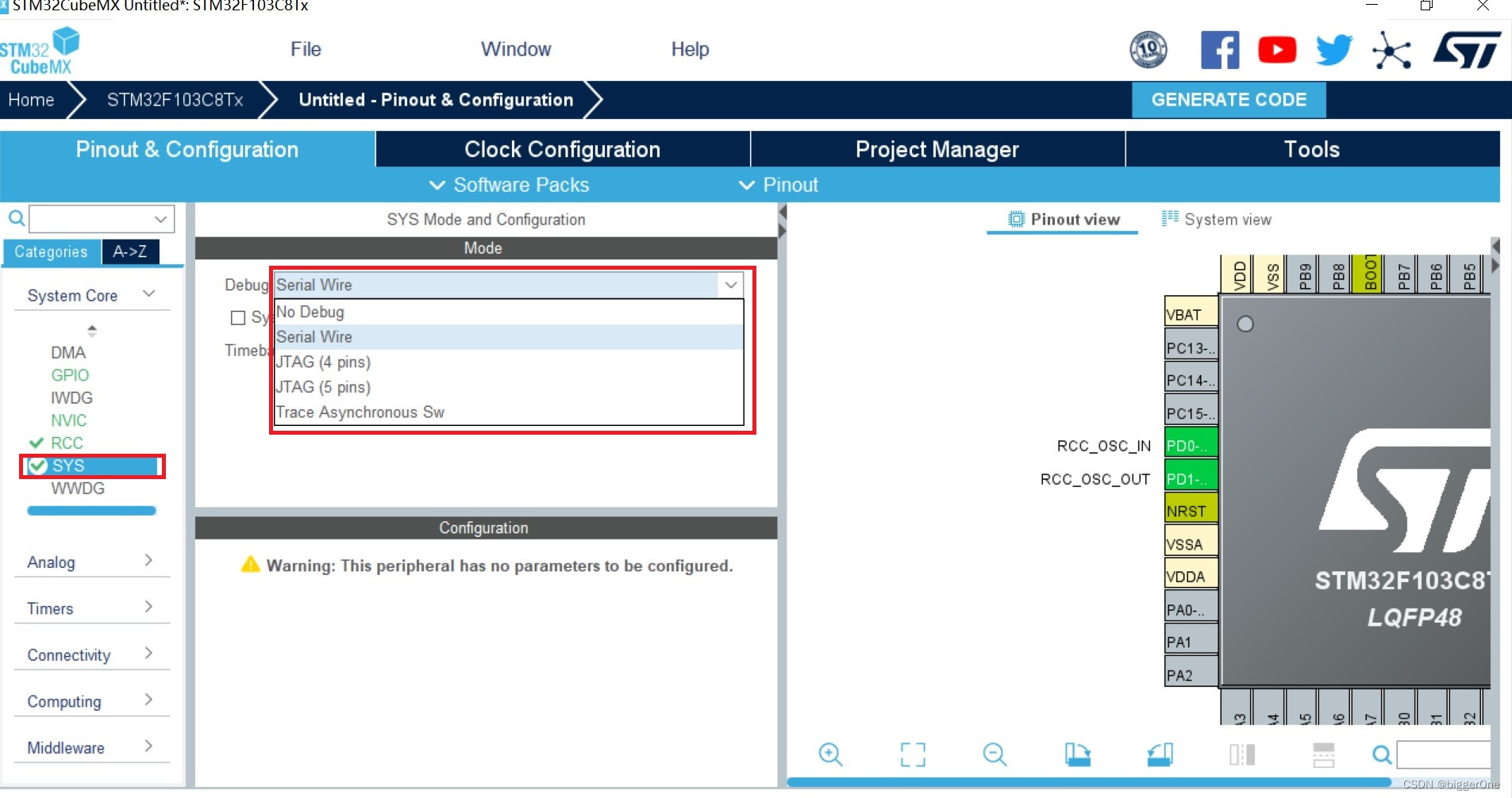This screenshot has height=798, width=1512.
Task: Select IWDG in System Core list
Action: click(x=71, y=397)
